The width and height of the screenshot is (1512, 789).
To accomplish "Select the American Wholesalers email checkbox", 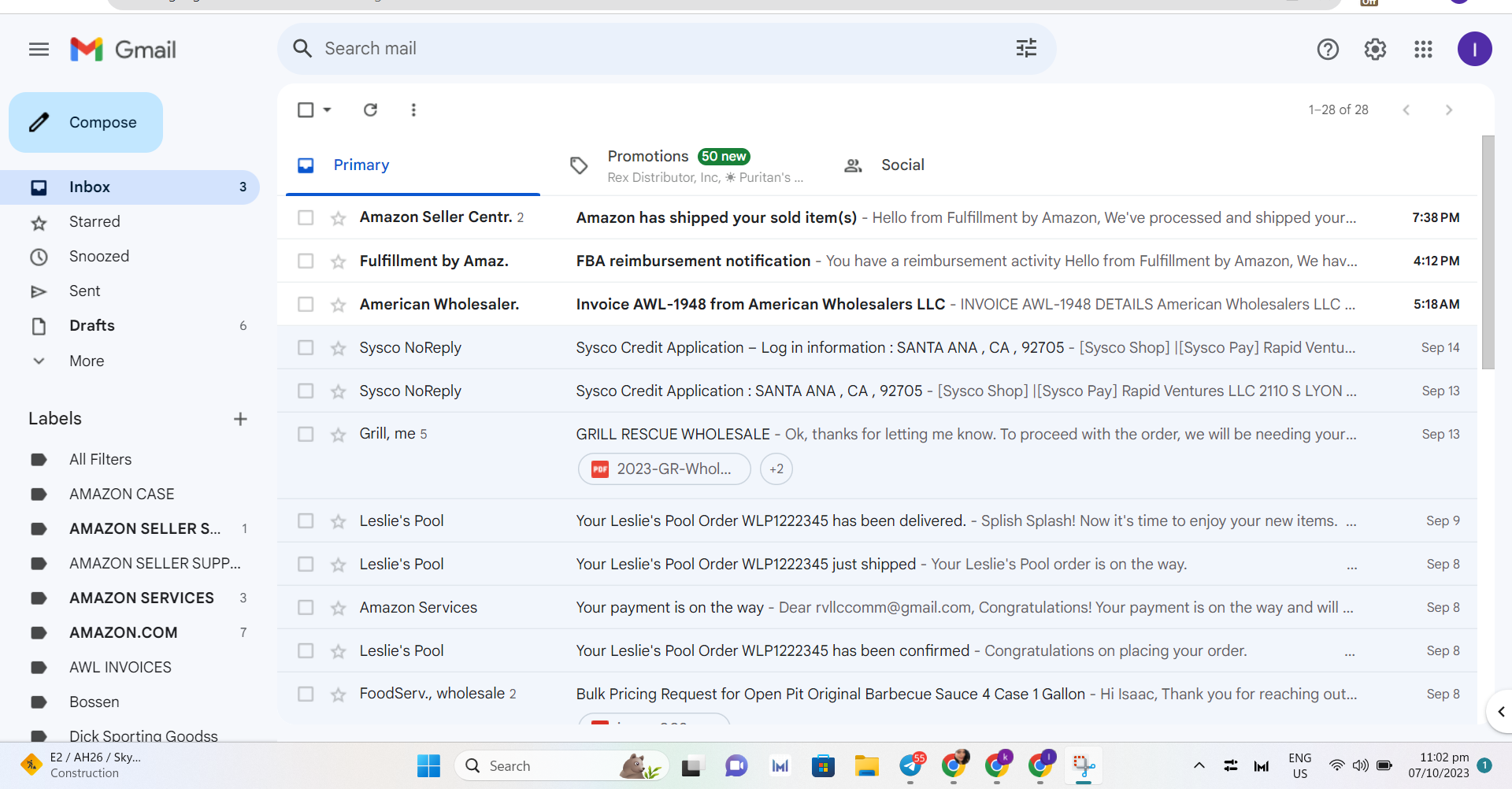I will [x=306, y=304].
